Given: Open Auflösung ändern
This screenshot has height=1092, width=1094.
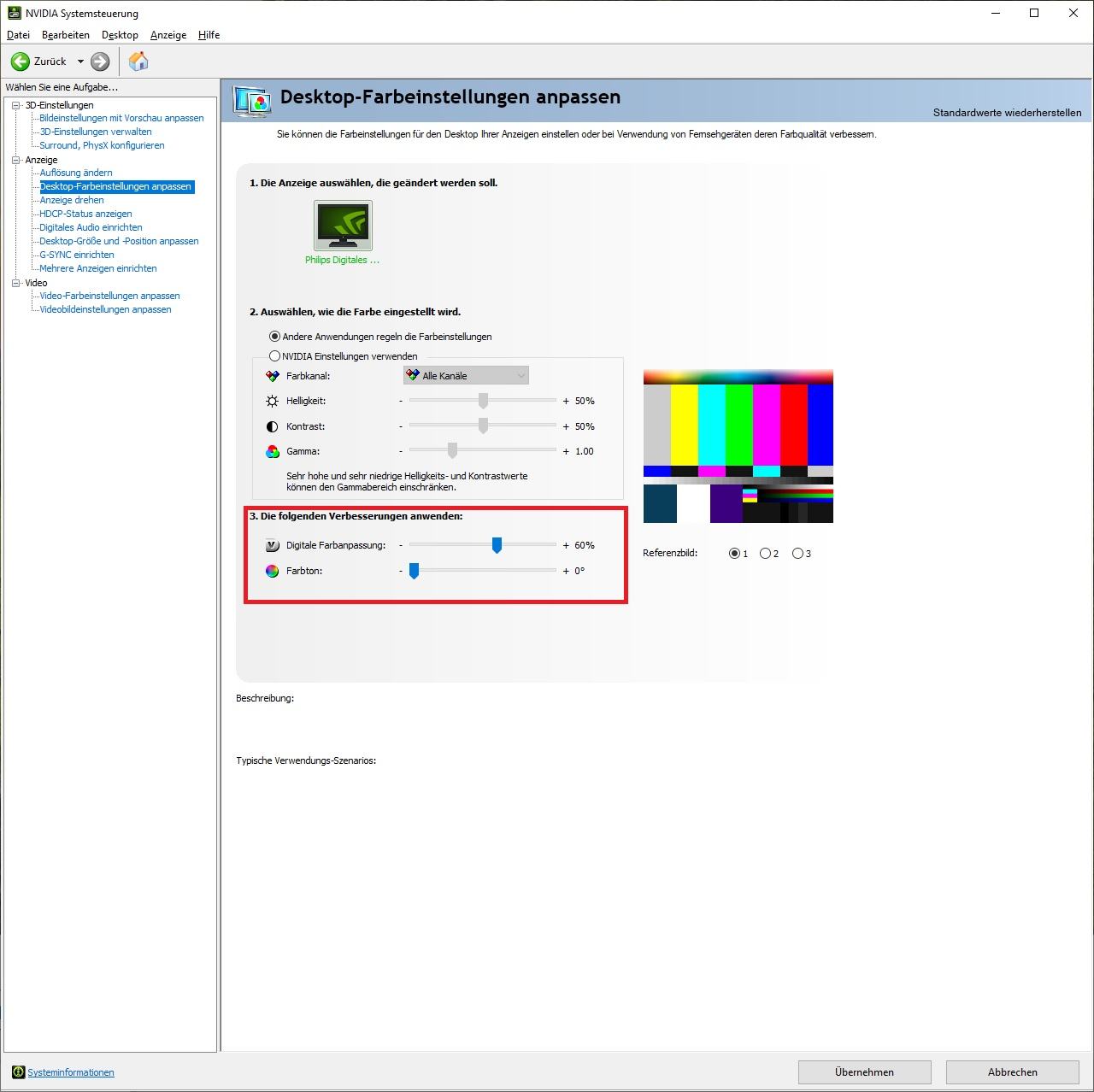Looking at the screenshot, I should (76, 173).
